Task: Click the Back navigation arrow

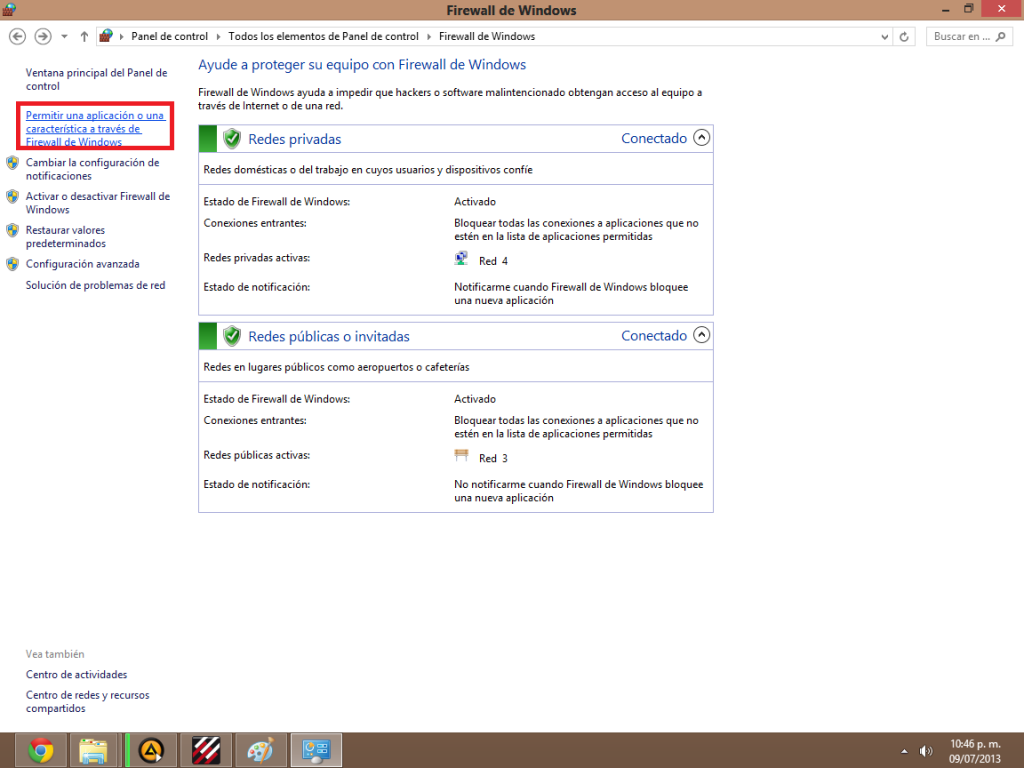Action: click(x=18, y=37)
